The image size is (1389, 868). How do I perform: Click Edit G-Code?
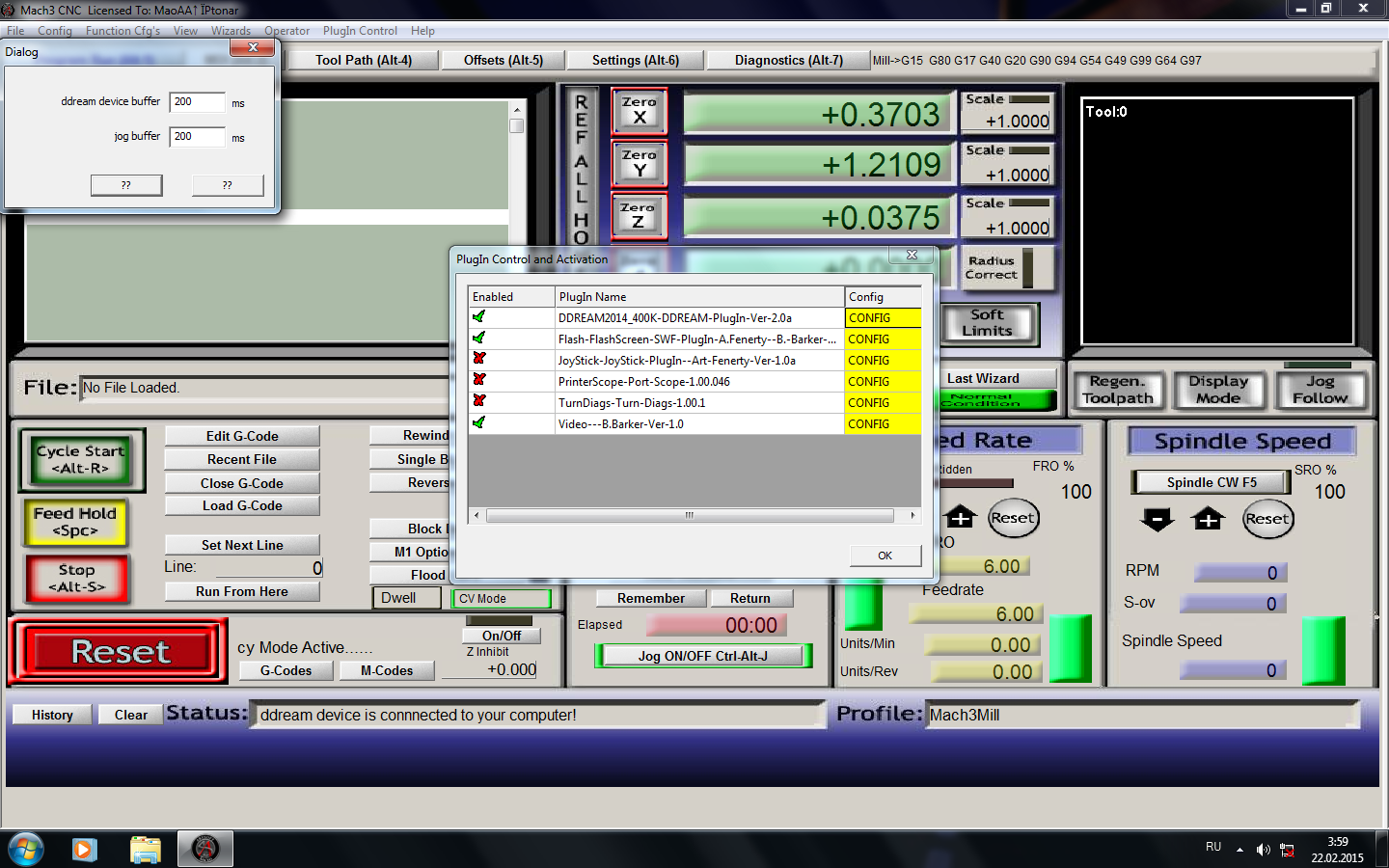(242, 436)
